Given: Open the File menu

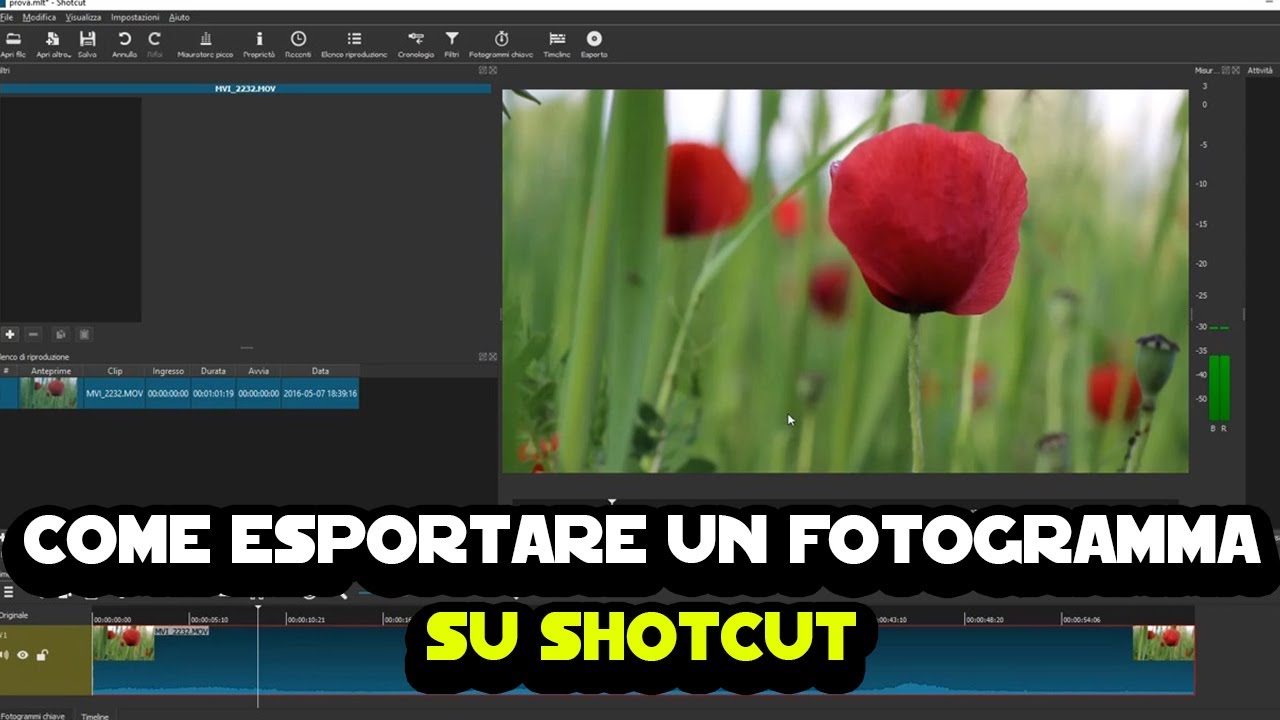Looking at the screenshot, I should (6, 17).
